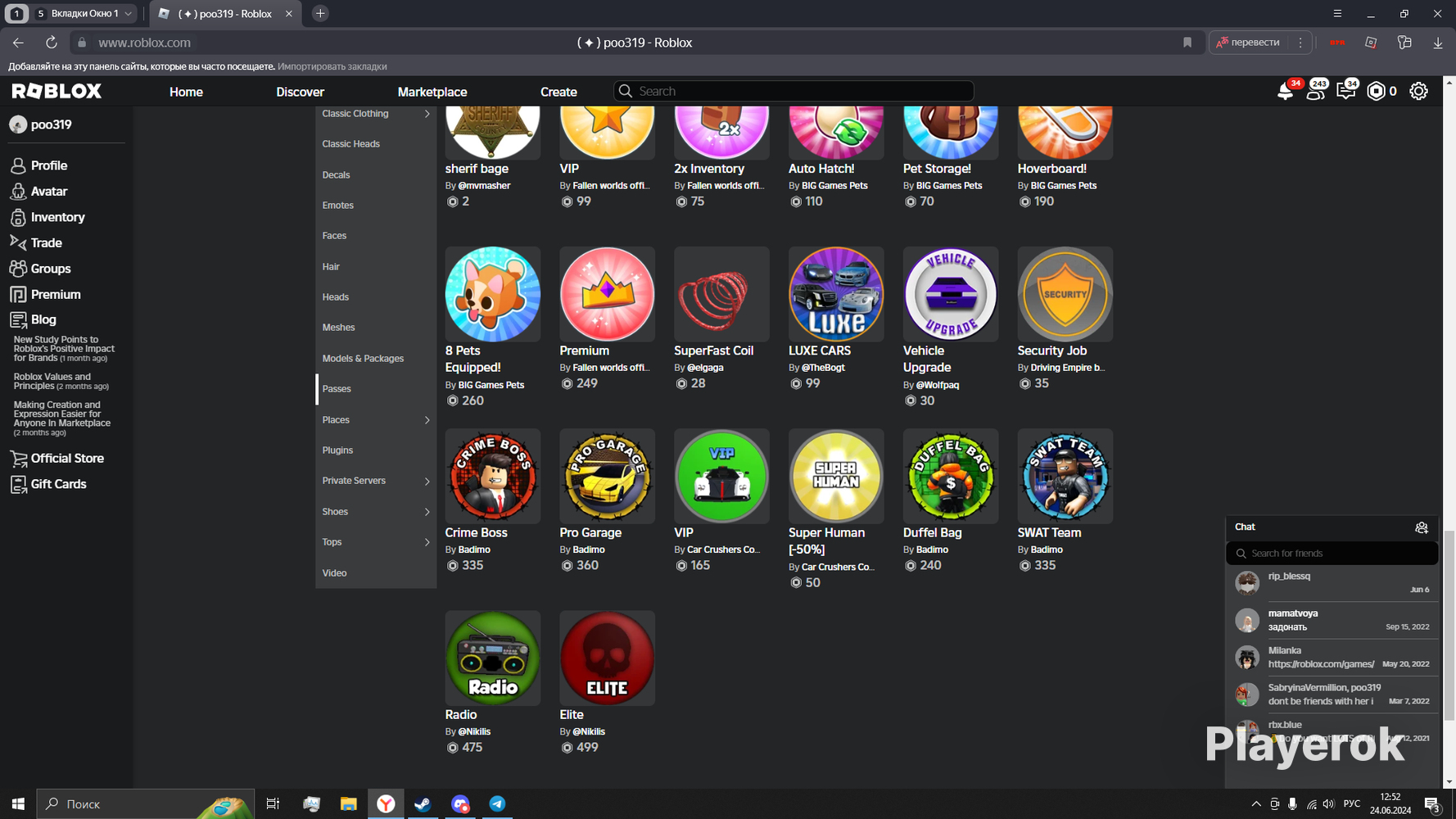The image size is (1456, 819).
Task: Open Task View on the taskbar
Action: point(273,804)
